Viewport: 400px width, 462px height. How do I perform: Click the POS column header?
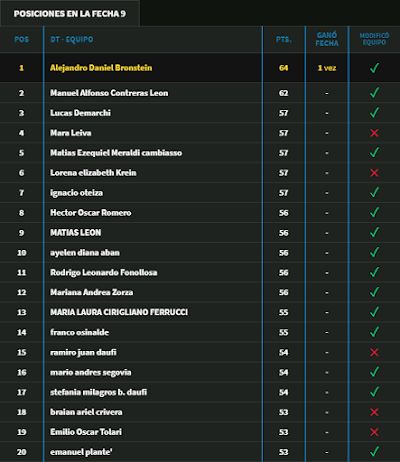pos(22,39)
